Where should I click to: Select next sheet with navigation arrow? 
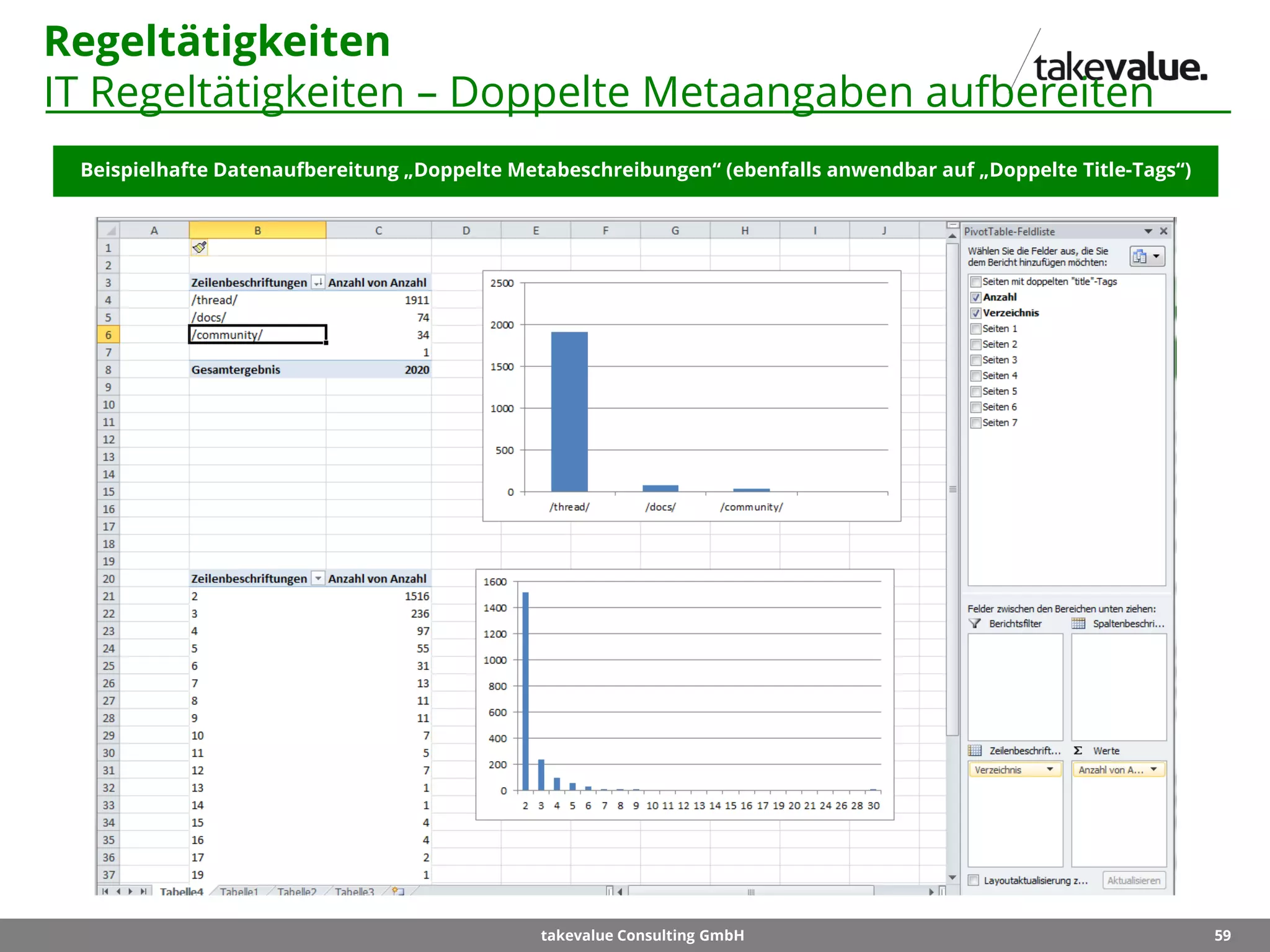[x=130, y=891]
